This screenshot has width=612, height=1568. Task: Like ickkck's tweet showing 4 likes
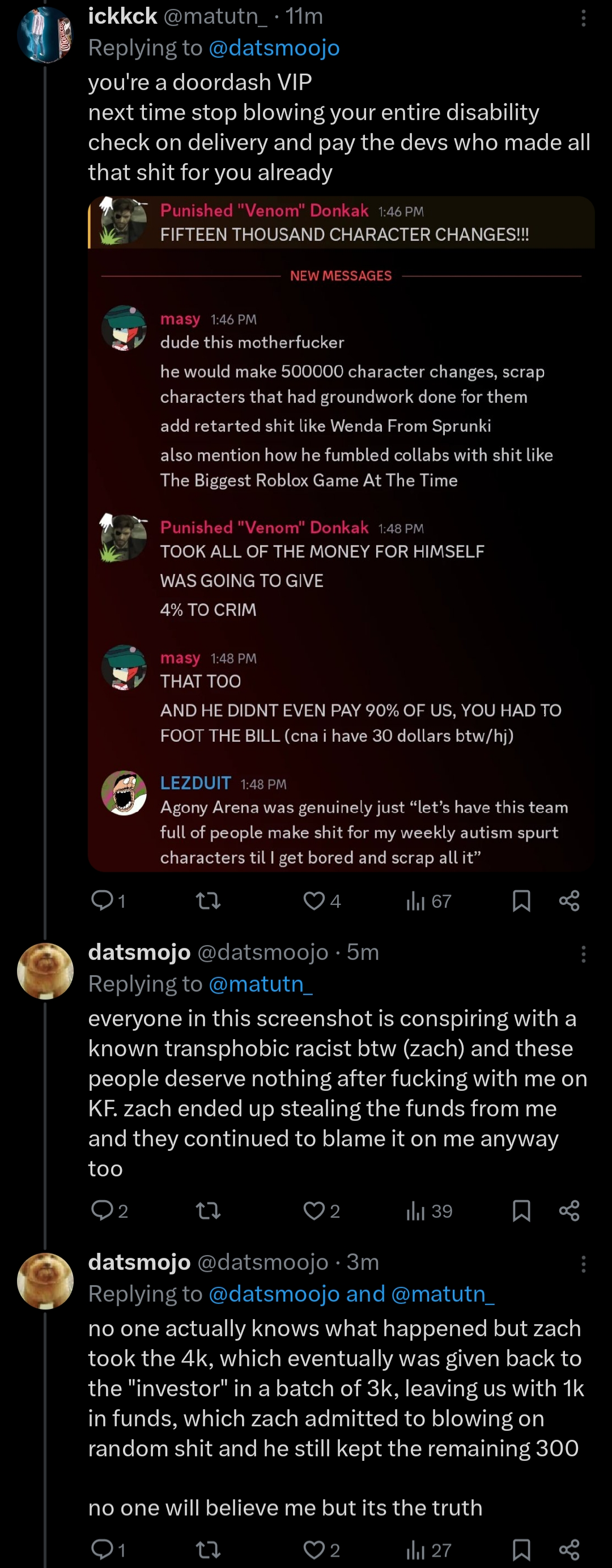(314, 900)
